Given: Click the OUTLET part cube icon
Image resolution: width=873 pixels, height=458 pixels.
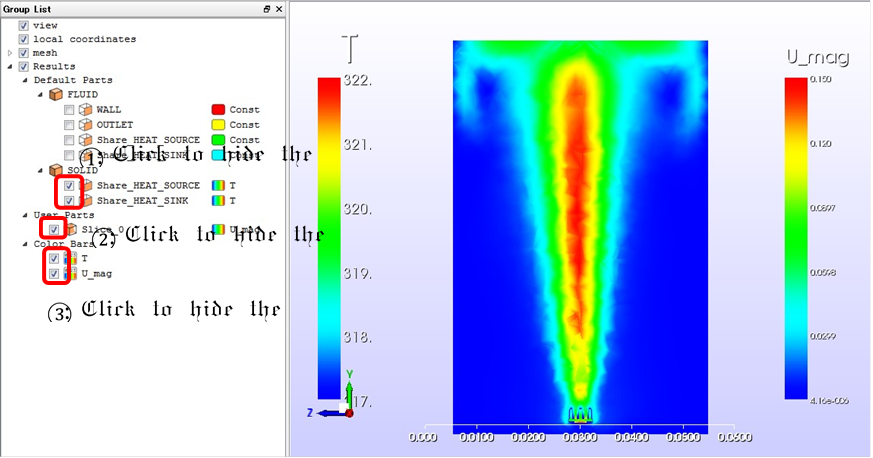Looking at the screenshot, I should pos(85,125).
